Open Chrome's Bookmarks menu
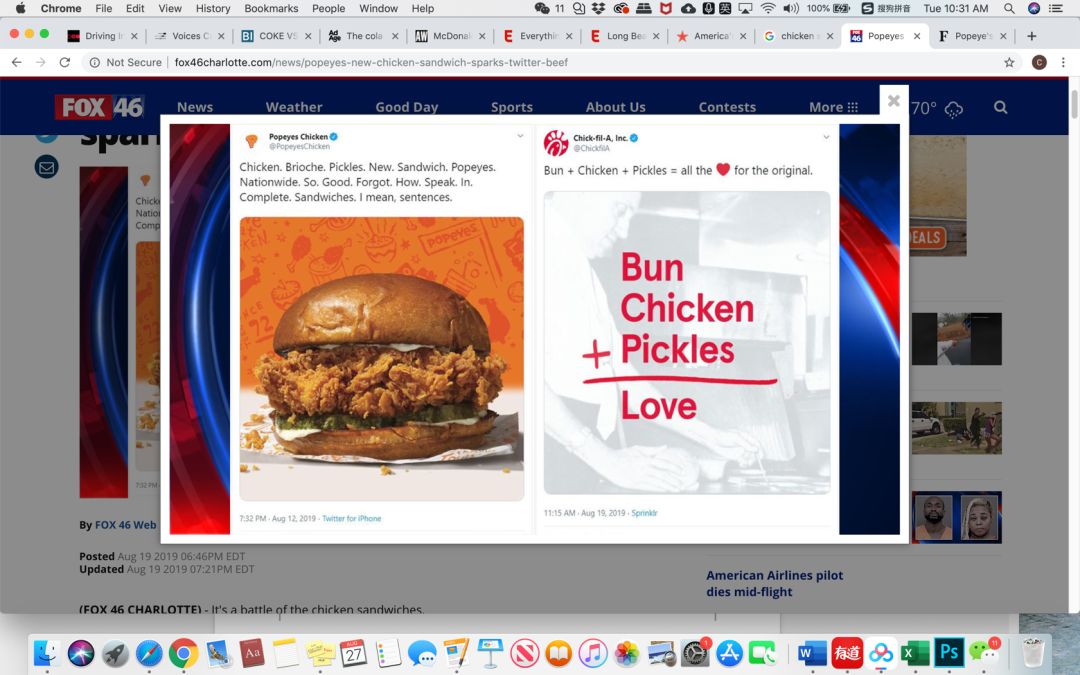The image size is (1080, 675). (x=271, y=8)
